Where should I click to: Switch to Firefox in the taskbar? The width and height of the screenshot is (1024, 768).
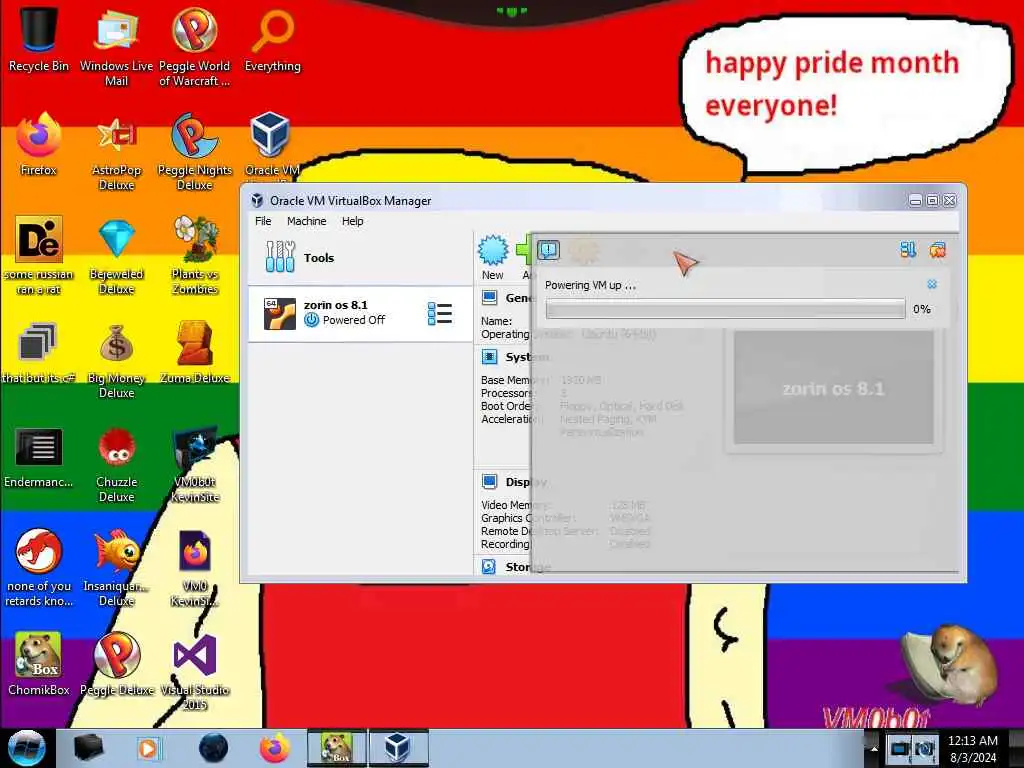tap(275, 748)
